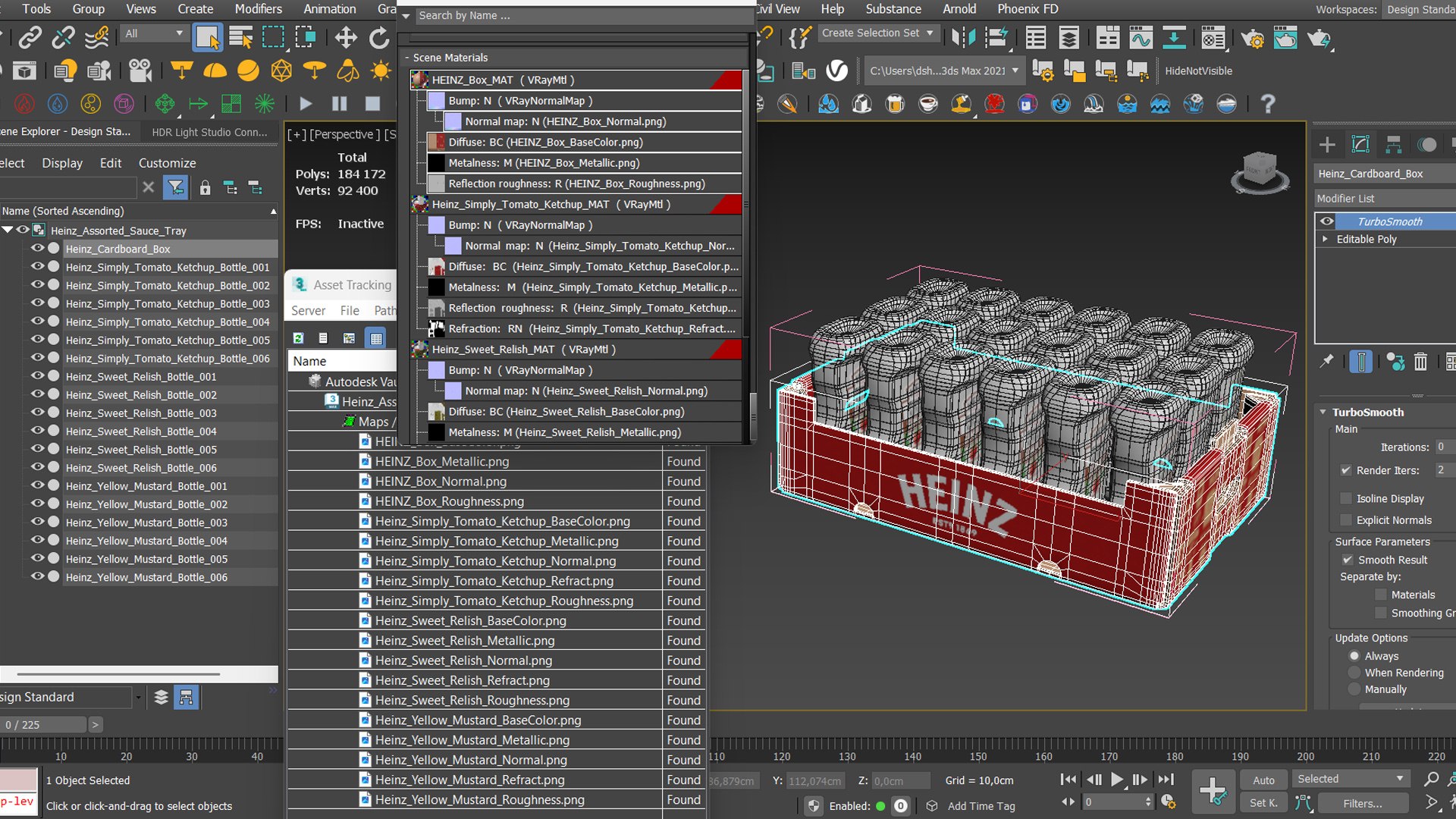This screenshot has width=1456, height=819.
Task: Open the Animation menu
Action: (x=329, y=9)
